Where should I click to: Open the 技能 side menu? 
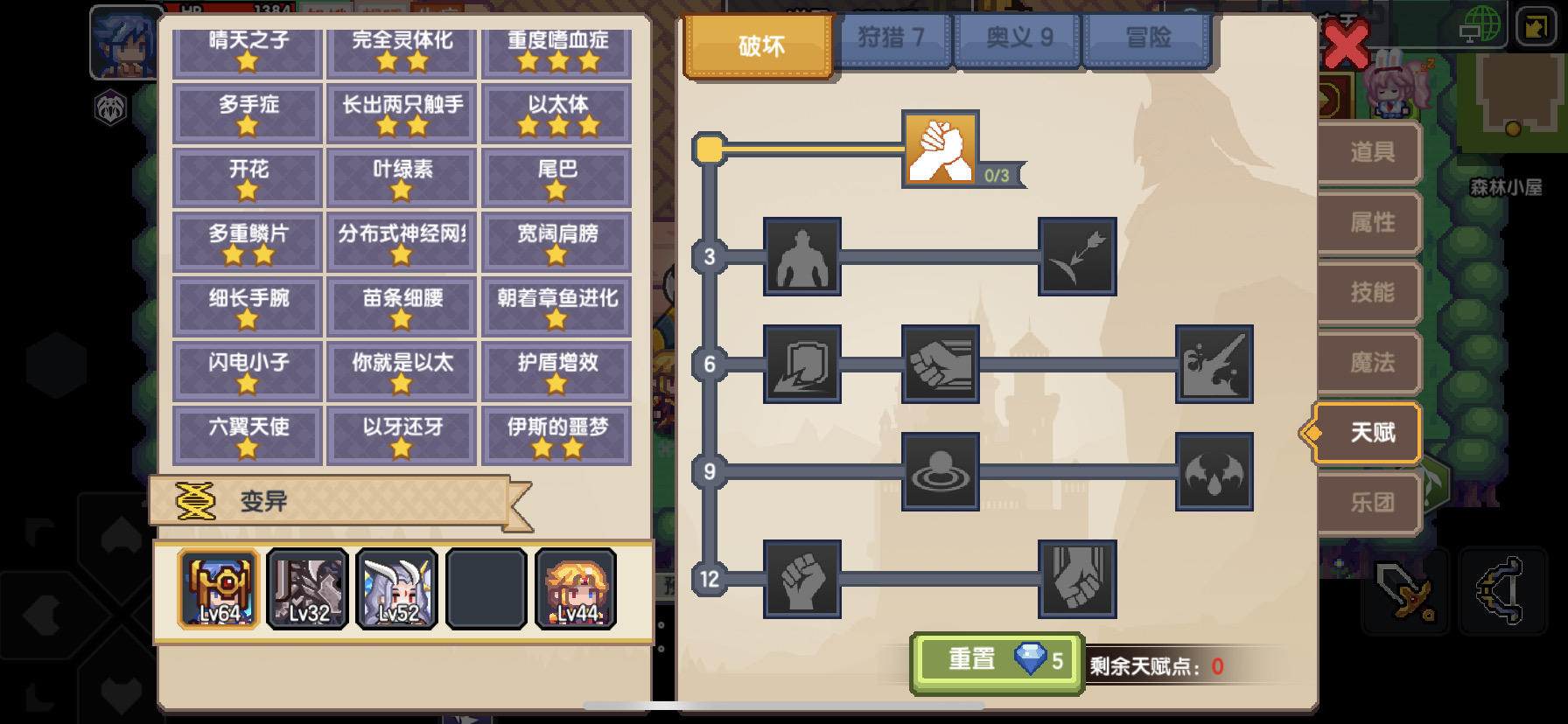[1370, 292]
